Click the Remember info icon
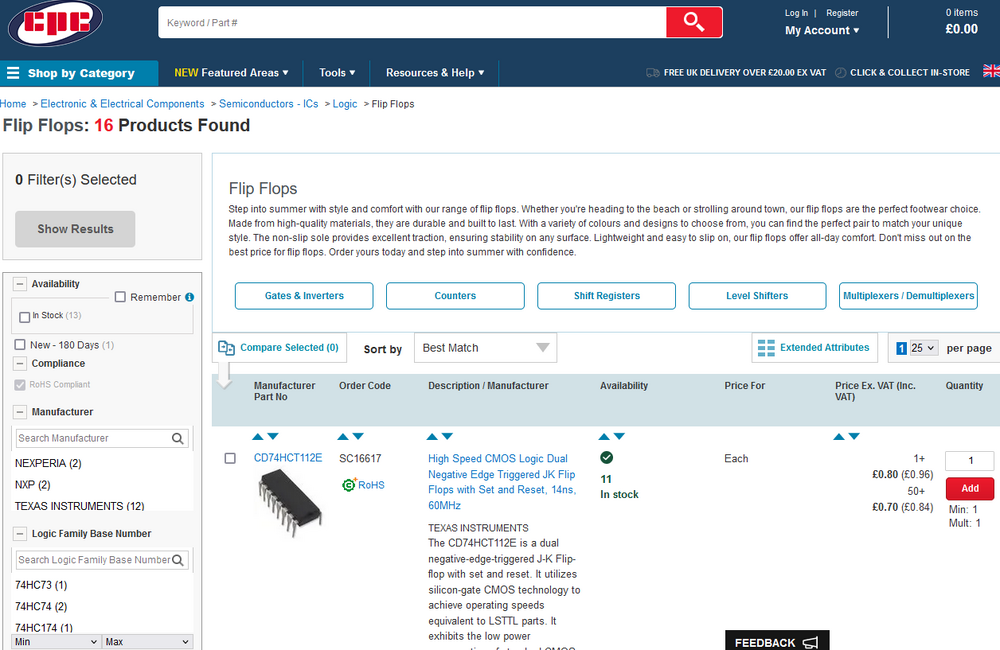The height and width of the screenshot is (650, 1000). [x=189, y=297]
